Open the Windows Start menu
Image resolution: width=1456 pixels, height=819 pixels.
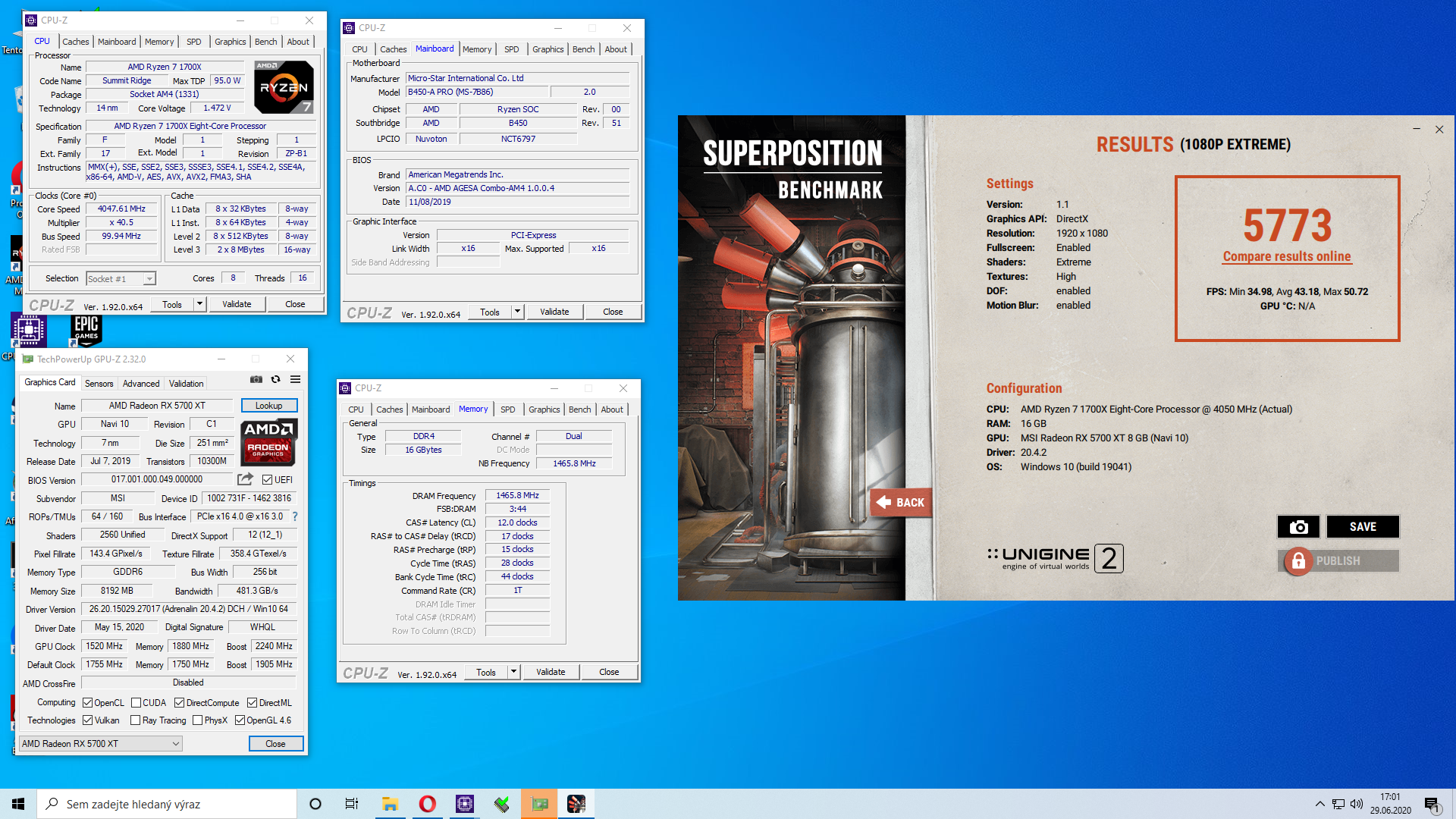18,804
